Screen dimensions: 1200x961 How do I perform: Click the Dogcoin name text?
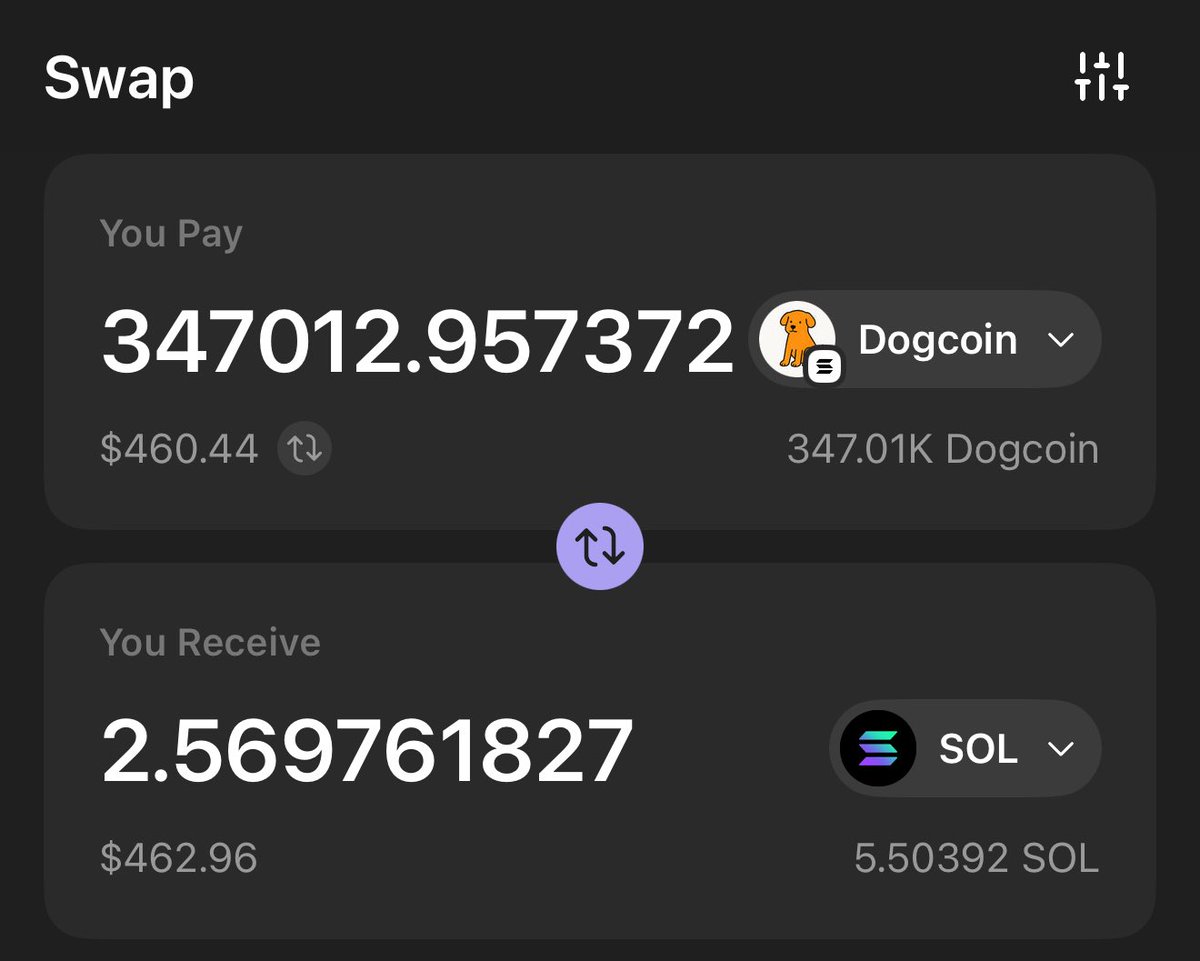tap(938, 340)
